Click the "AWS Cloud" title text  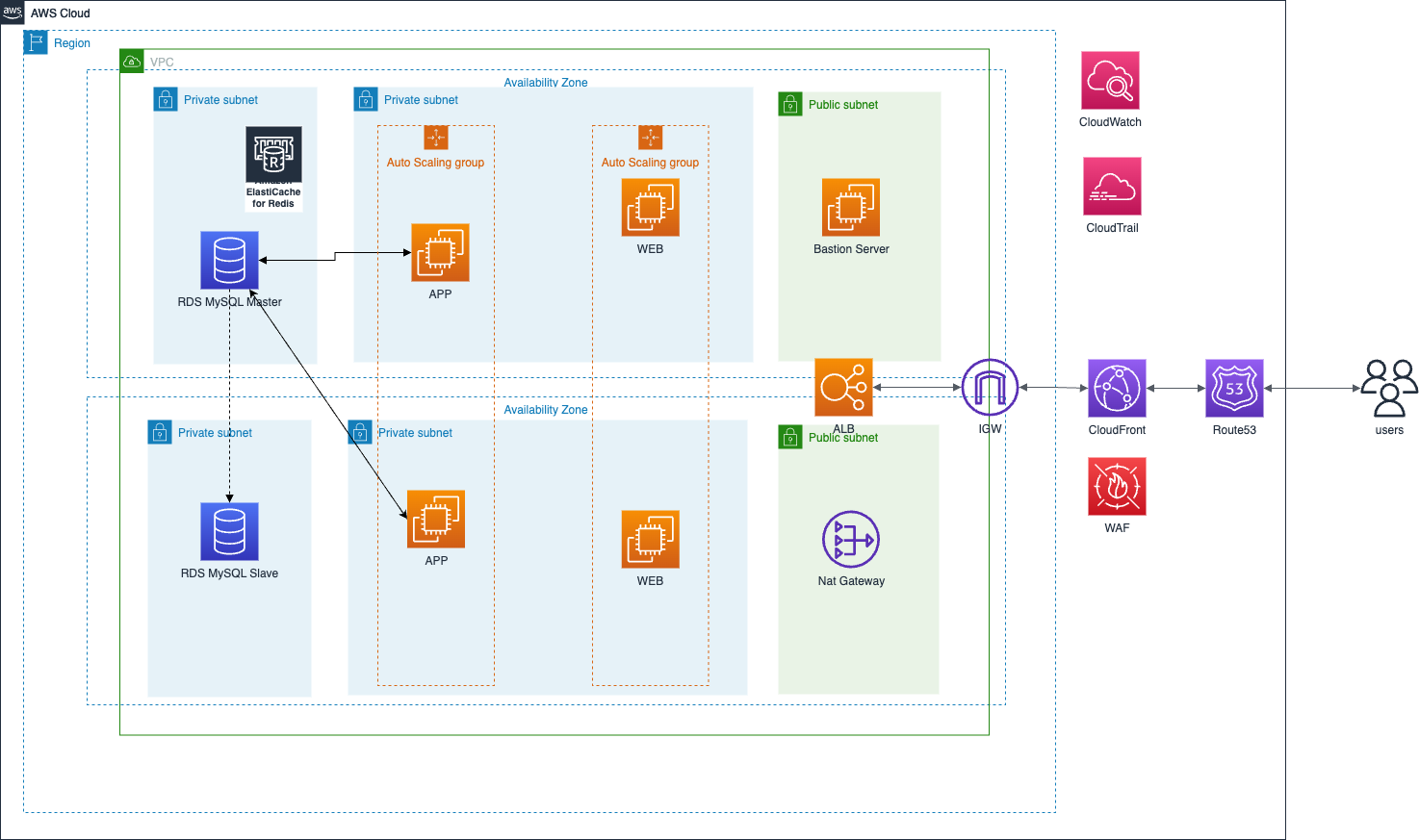tap(61, 13)
